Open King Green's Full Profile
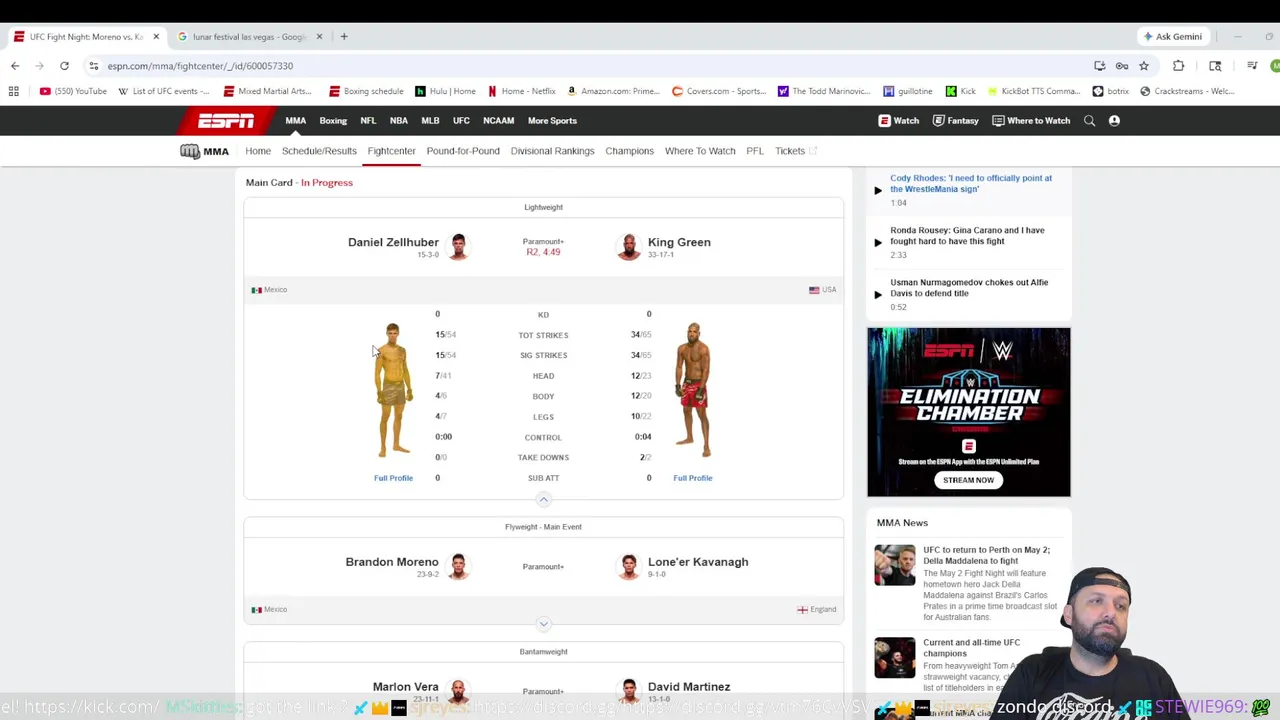This screenshot has height=720, width=1280. coord(692,478)
